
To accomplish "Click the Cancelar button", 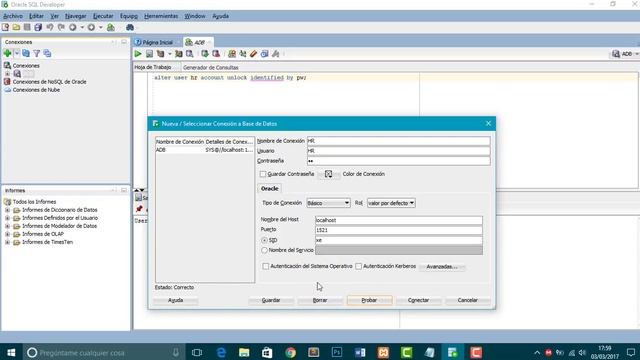I will (468, 300).
